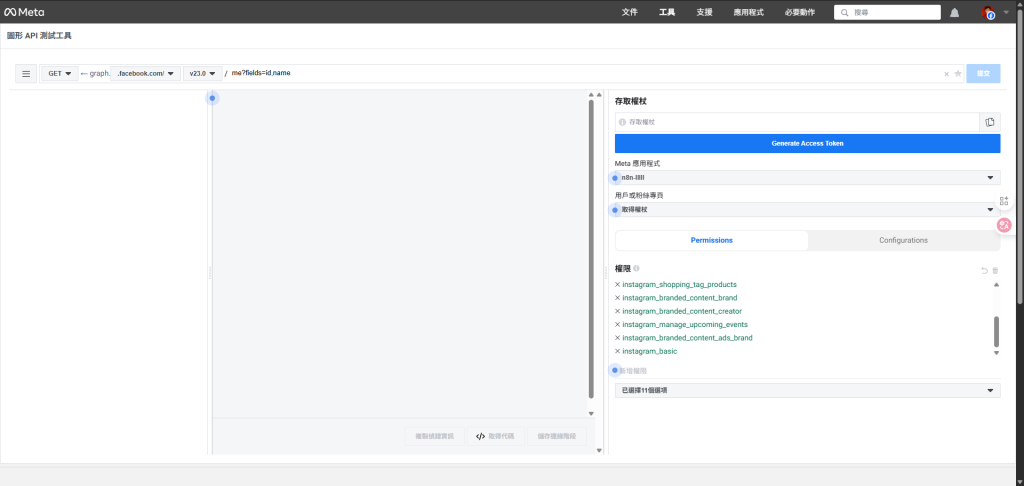Open the .facebook.com/ domain dropdown
Image resolution: width=1024 pixels, height=486 pixels.
pos(145,74)
